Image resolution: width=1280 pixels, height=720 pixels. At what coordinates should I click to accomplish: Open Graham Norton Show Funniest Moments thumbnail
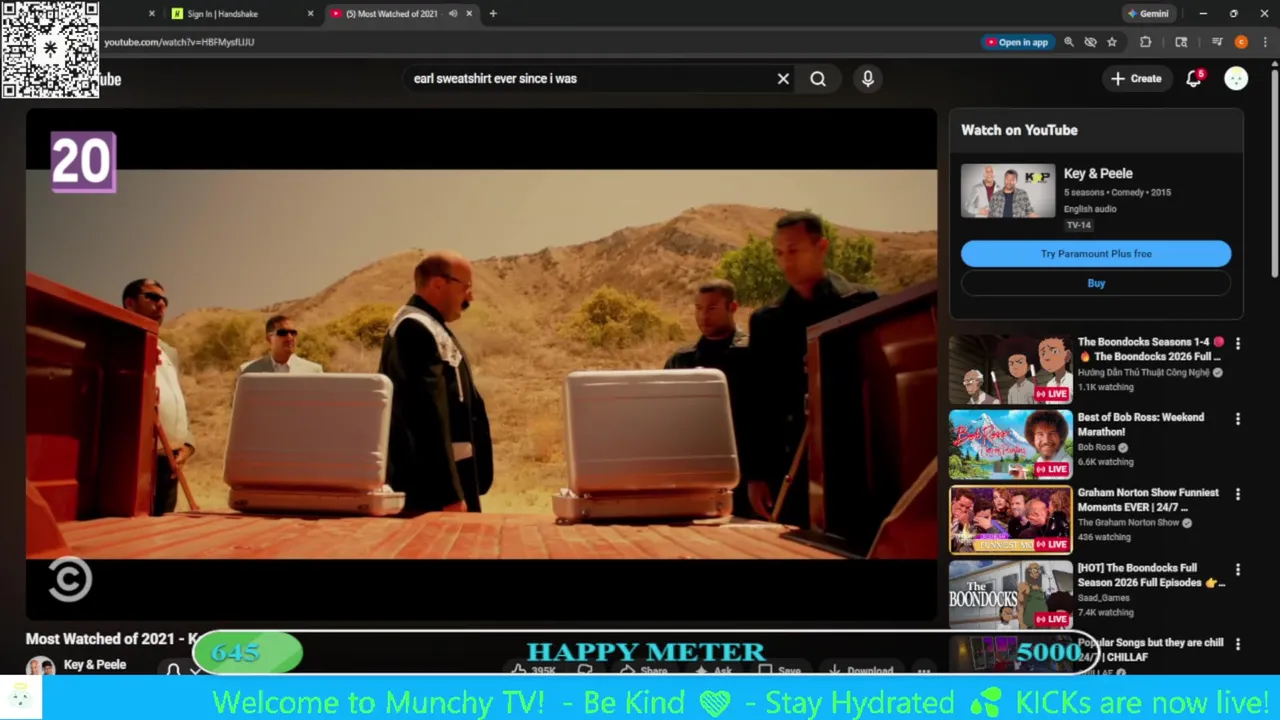pos(1010,519)
